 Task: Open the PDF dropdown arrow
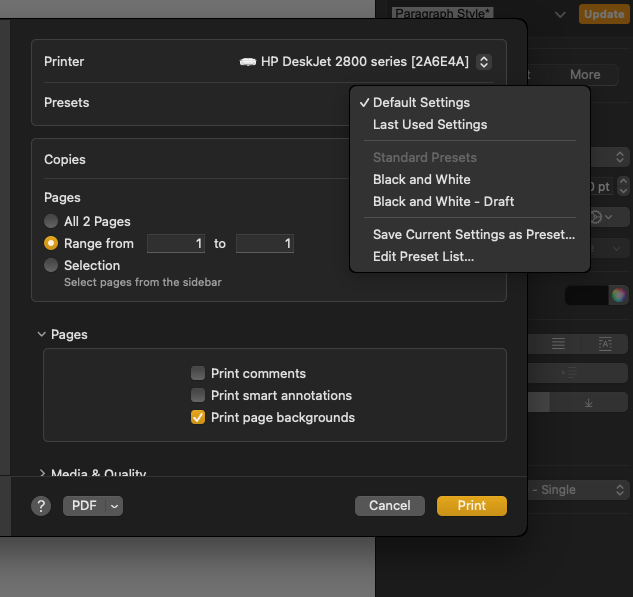114,506
